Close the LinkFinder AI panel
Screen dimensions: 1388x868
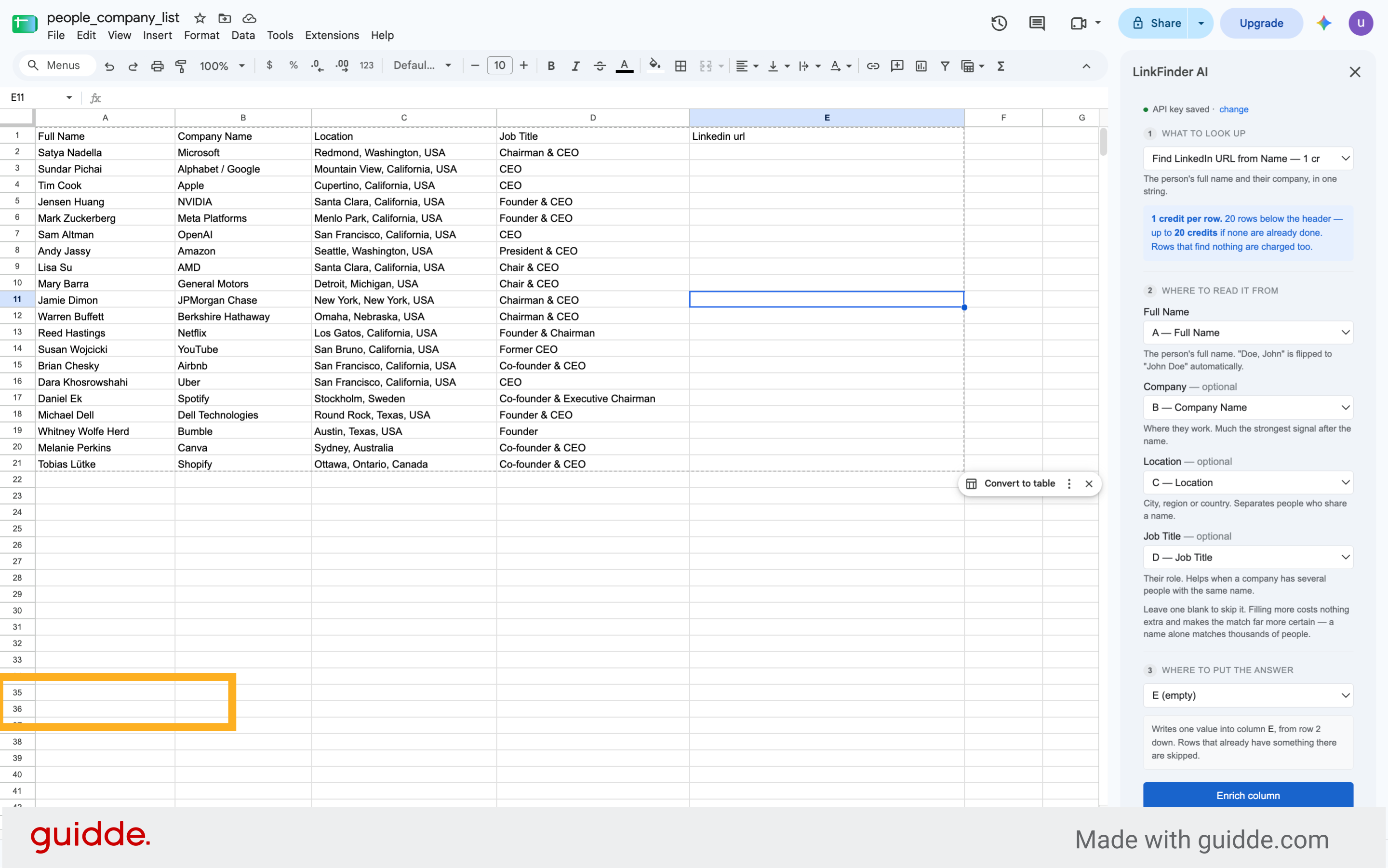(1355, 72)
